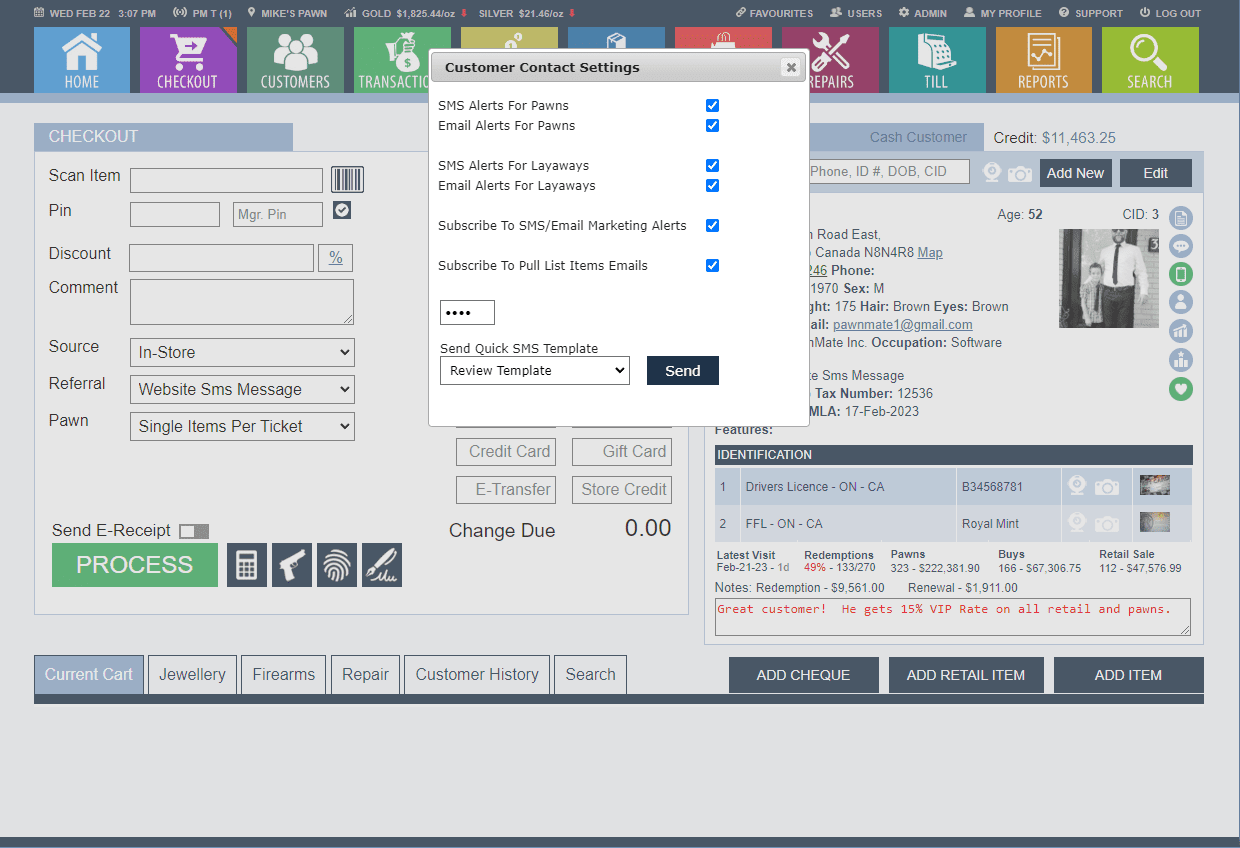This screenshot has width=1240, height=848.
Task: Open the Pawn ticket type dropdown
Action: pyautogui.click(x=242, y=427)
